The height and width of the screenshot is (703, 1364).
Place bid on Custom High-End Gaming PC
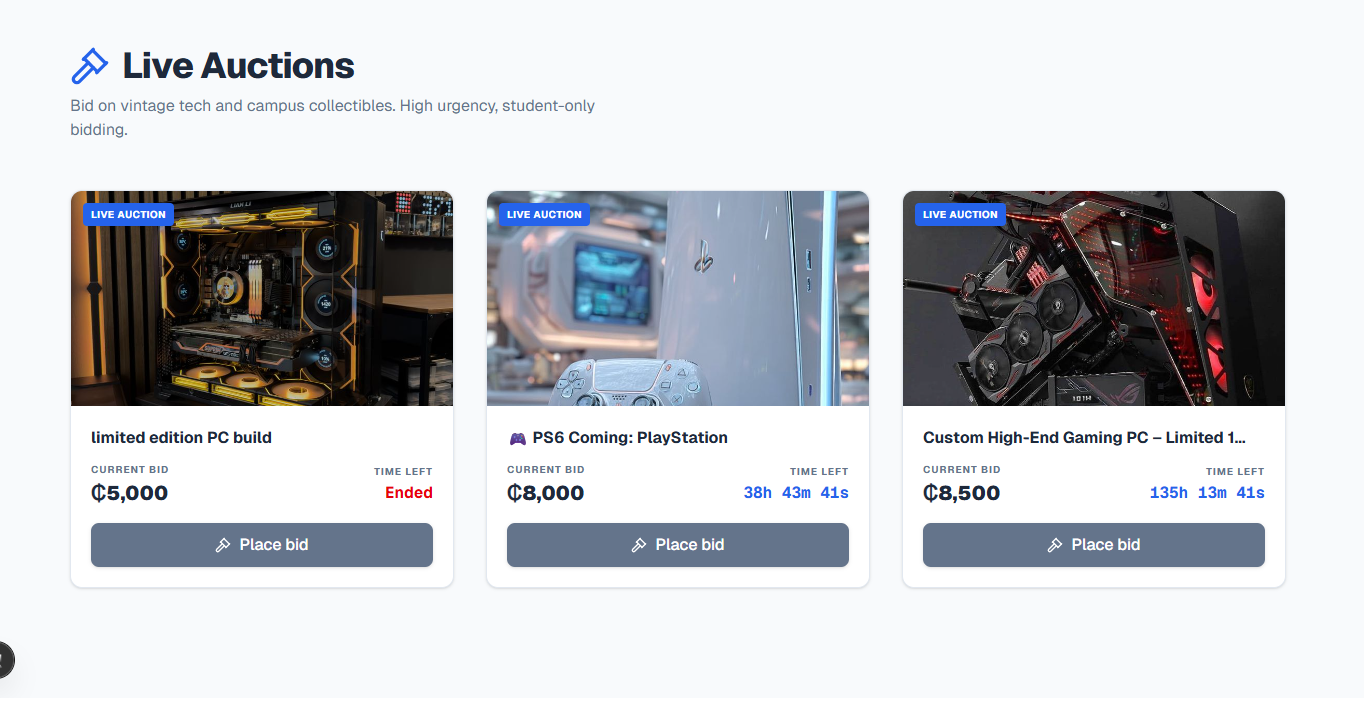point(1094,545)
